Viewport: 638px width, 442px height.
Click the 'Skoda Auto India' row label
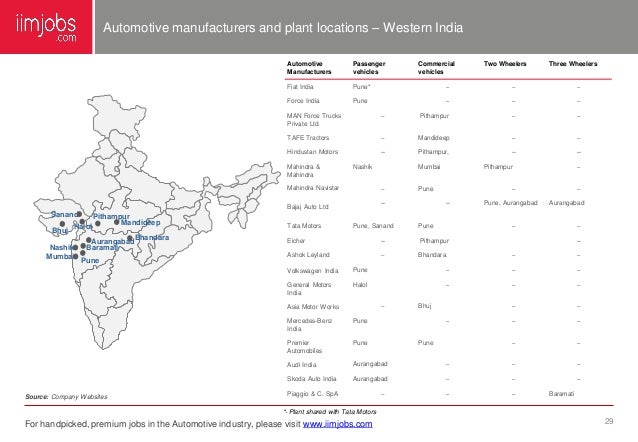[x=311, y=379]
